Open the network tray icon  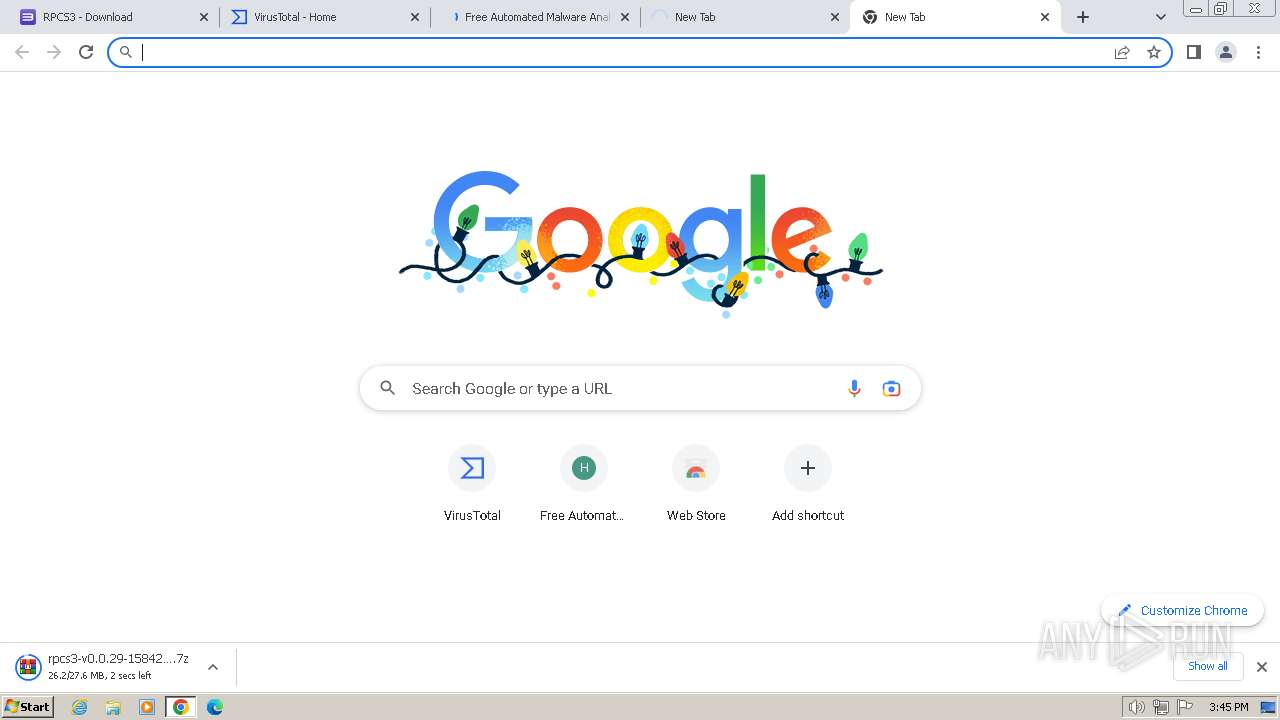click(x=1160, y=707)
